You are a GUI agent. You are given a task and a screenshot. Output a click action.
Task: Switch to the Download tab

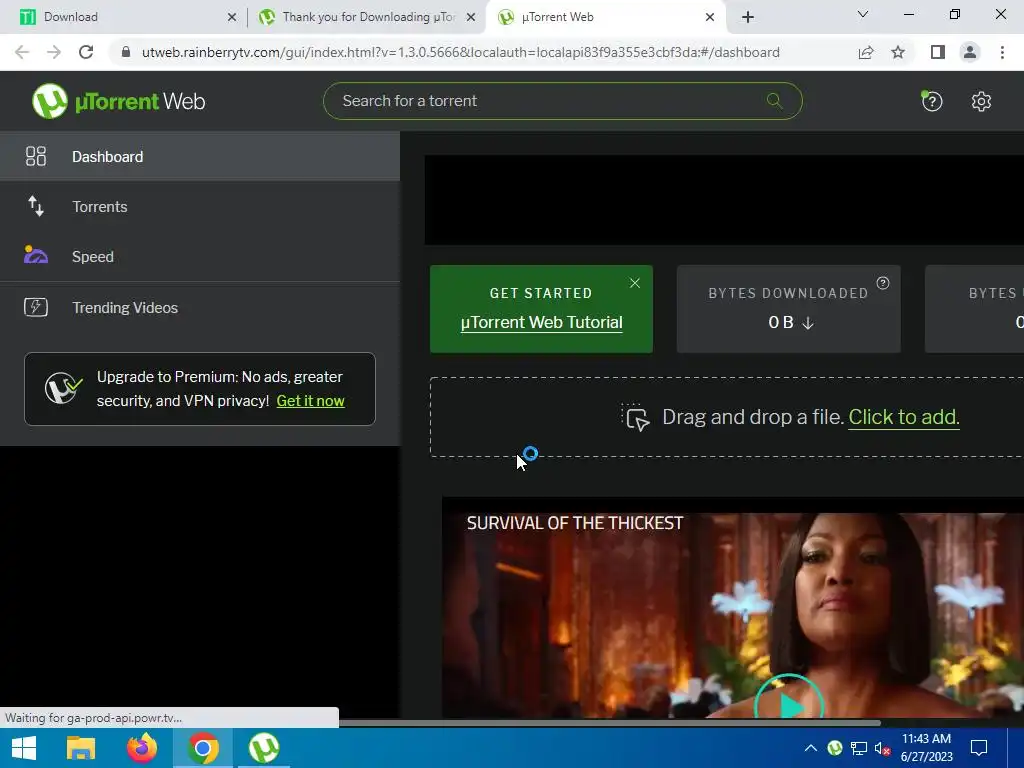(122, 17)
